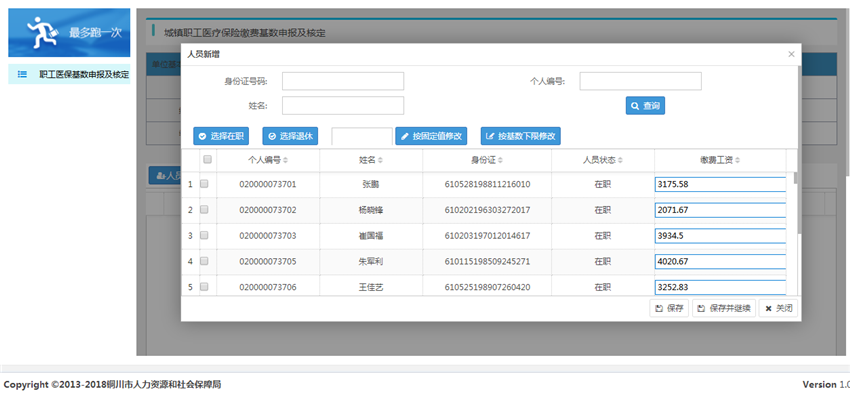The image size is (850, 395).
Task: Sort by 缴费工资 column header
Action: (720, 160)
